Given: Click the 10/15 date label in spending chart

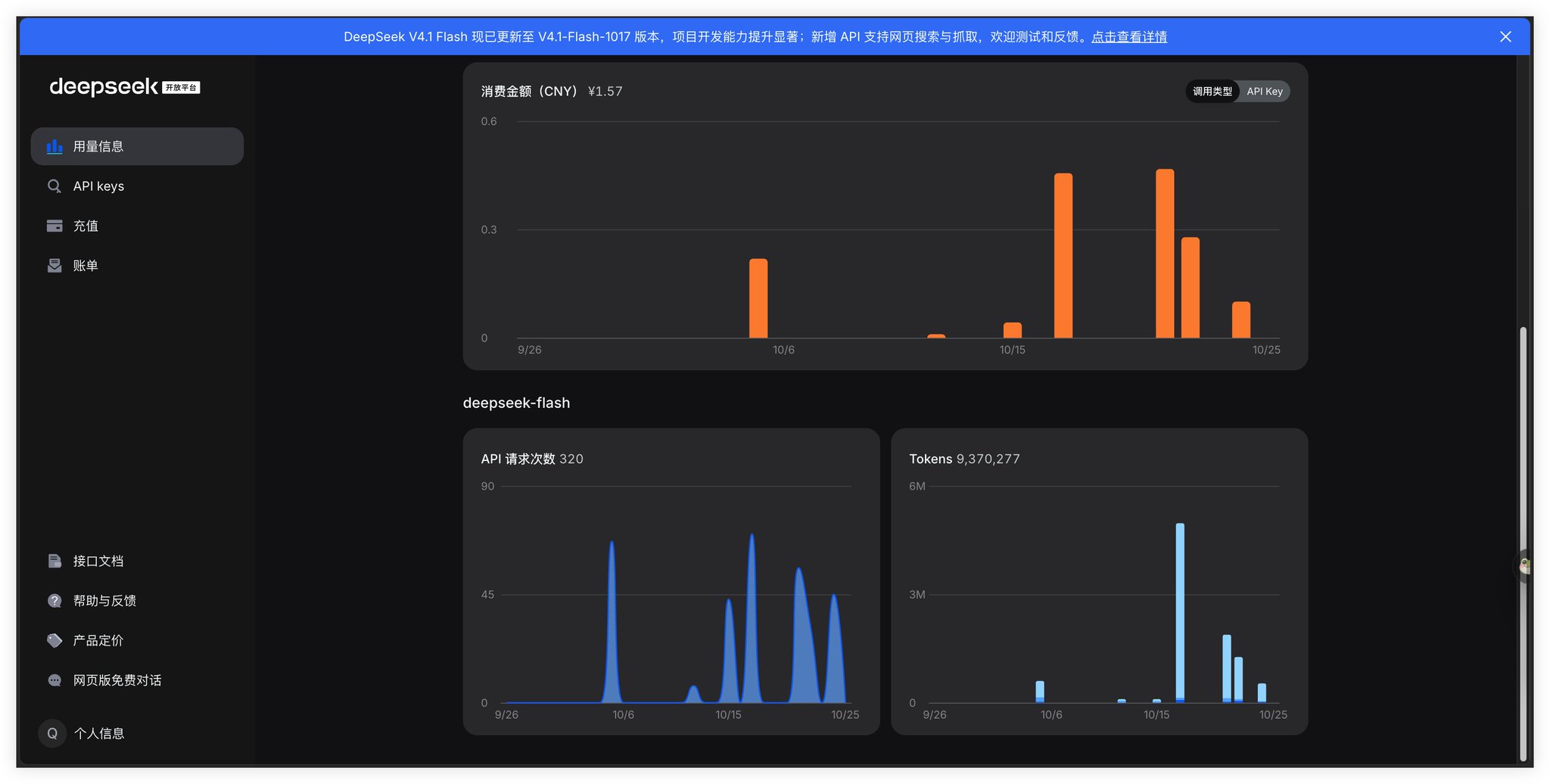Looking at the screenshot, I should click(1012, 350).
